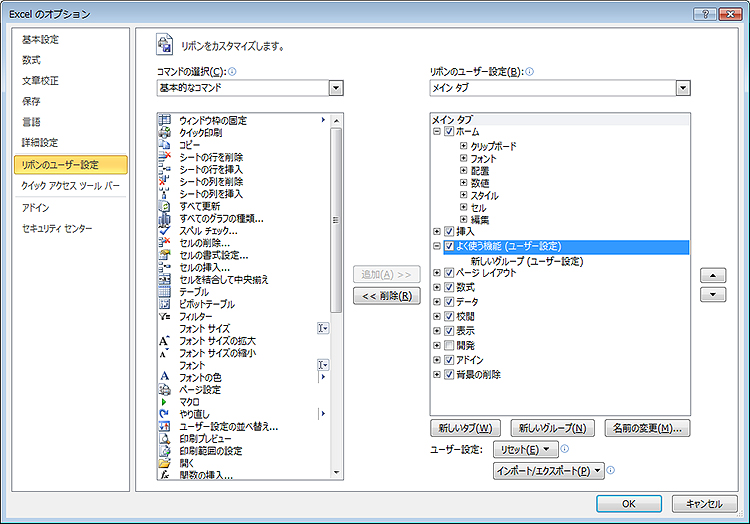The width and height of the screenshot is (750, 524).
Task: Toggle the 背景の削除 checkbox
Action: [449, 374]
